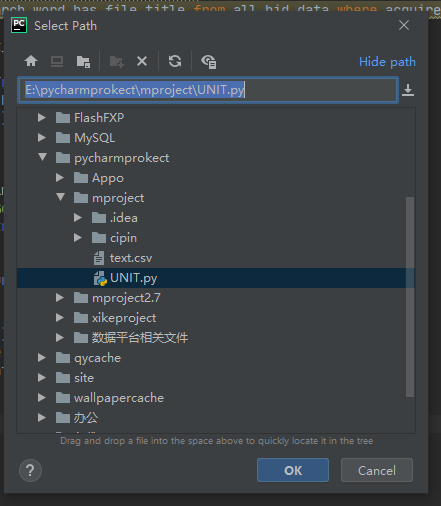Screen dimensions: 441x506
Task: Click the Delete (X) toolbar icon
Action: (142, 61)
